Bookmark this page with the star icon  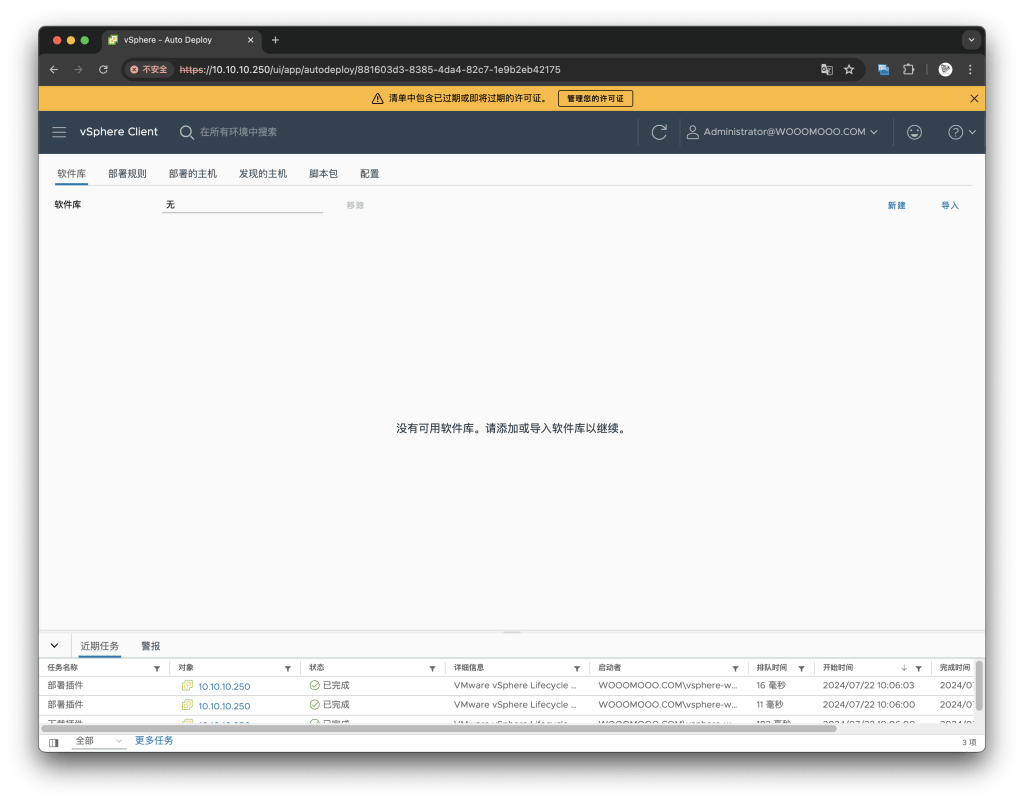click(849, 69)
